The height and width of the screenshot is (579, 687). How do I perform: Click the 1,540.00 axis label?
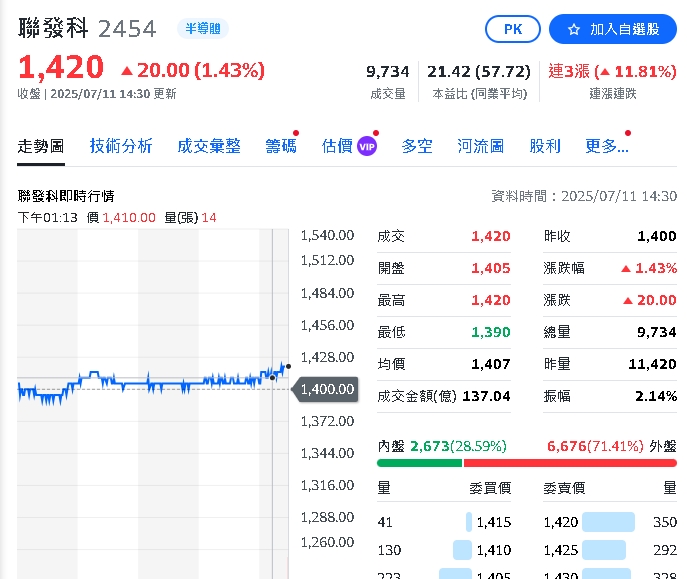pos(327,236)
